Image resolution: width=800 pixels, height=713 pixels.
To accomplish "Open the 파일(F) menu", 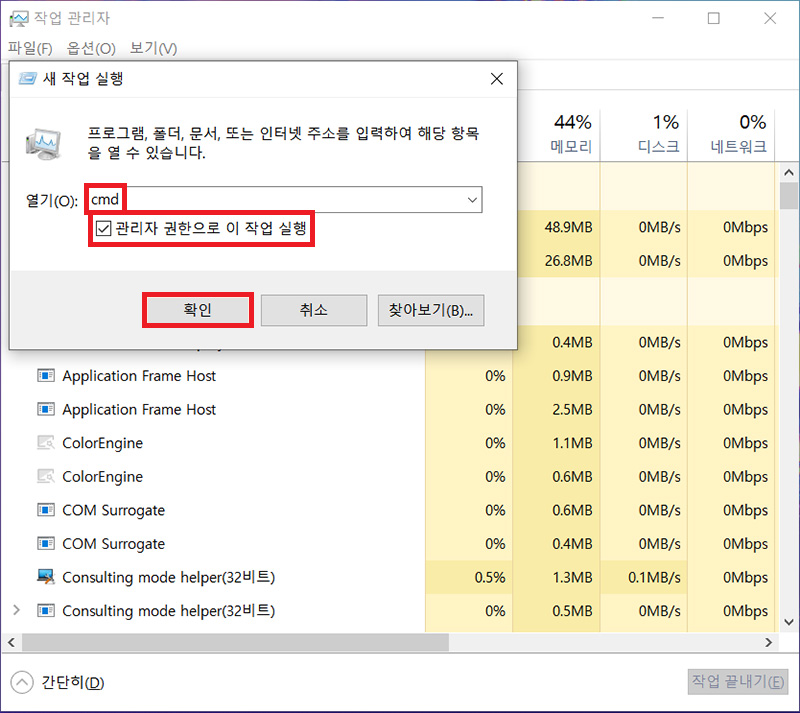I will coord(30,48).
